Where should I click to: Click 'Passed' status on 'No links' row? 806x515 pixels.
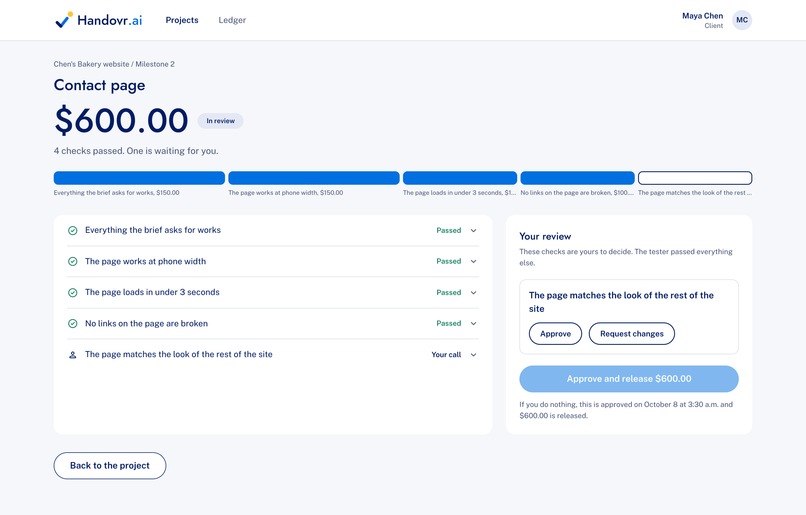[x=449, y=323]
